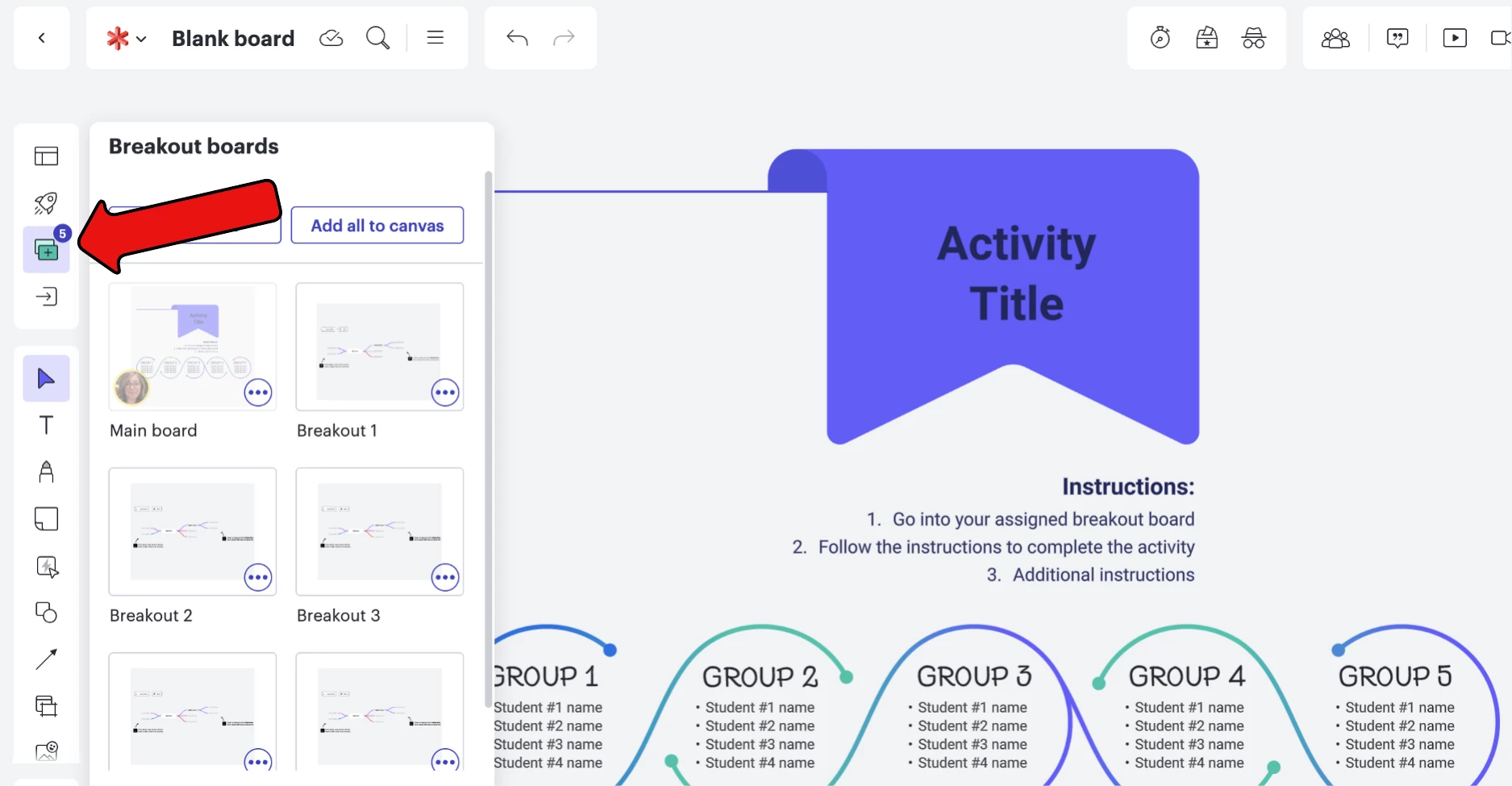Select the shapes tool
1512x786 pixels.
click(46, 613)
